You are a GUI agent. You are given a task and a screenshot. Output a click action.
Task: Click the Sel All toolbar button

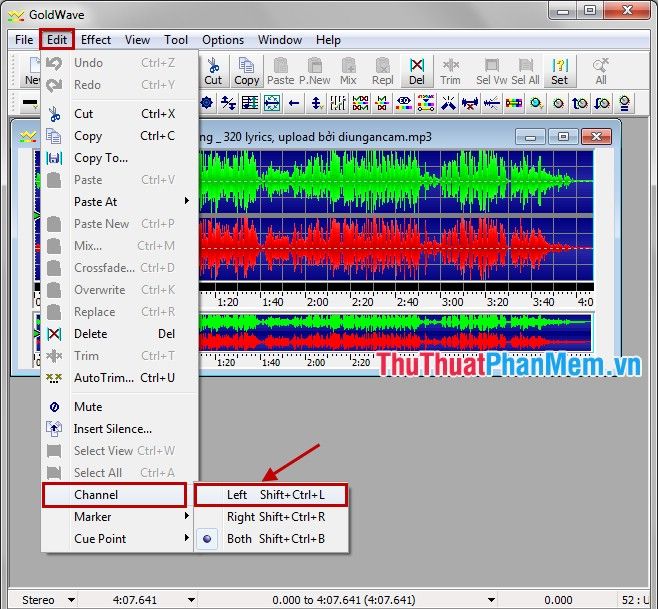525,71
